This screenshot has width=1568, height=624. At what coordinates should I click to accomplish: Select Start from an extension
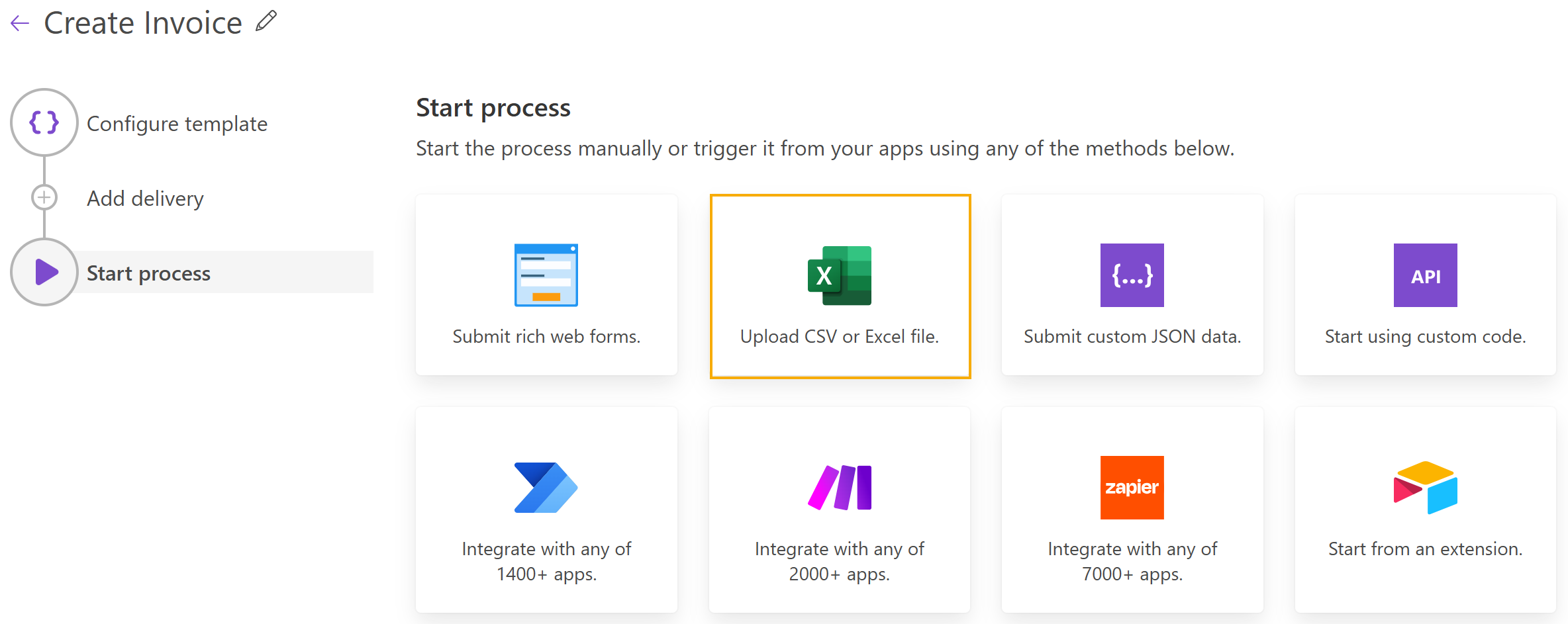click(x=1426, y=510)
